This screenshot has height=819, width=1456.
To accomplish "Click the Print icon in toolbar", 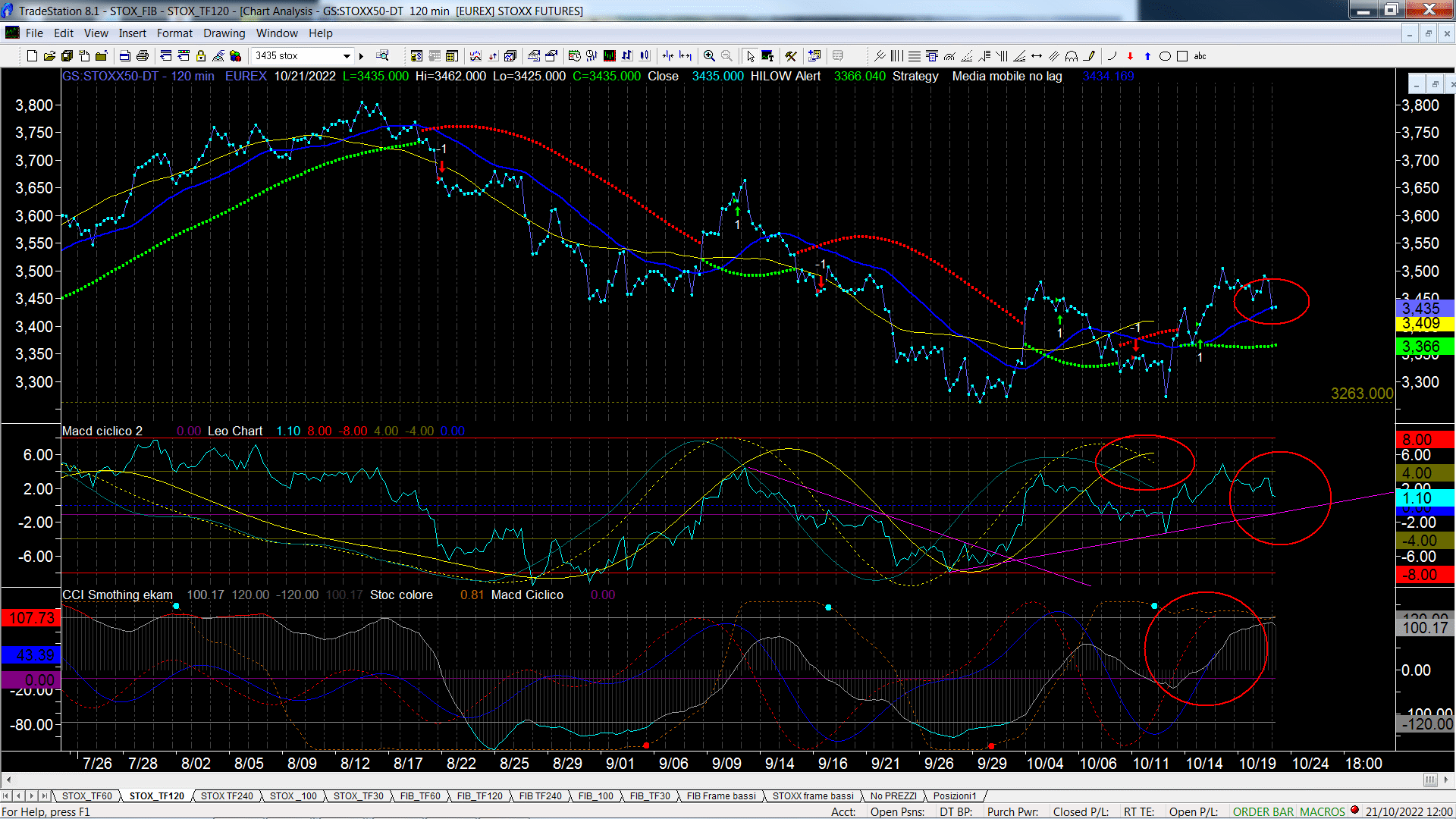I will (x=142, y=56).
